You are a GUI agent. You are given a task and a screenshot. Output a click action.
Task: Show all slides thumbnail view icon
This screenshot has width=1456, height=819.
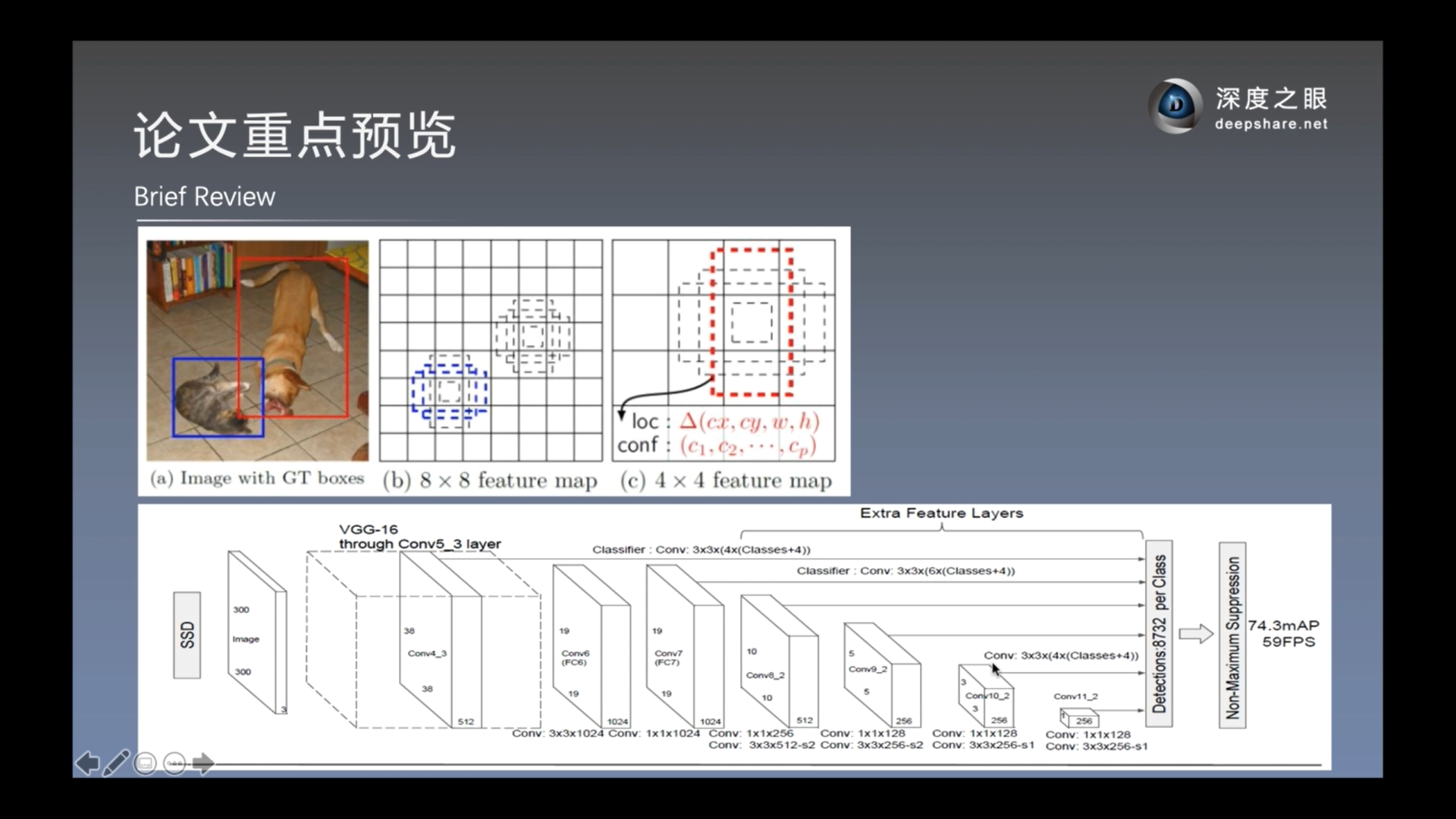(145, 763)
